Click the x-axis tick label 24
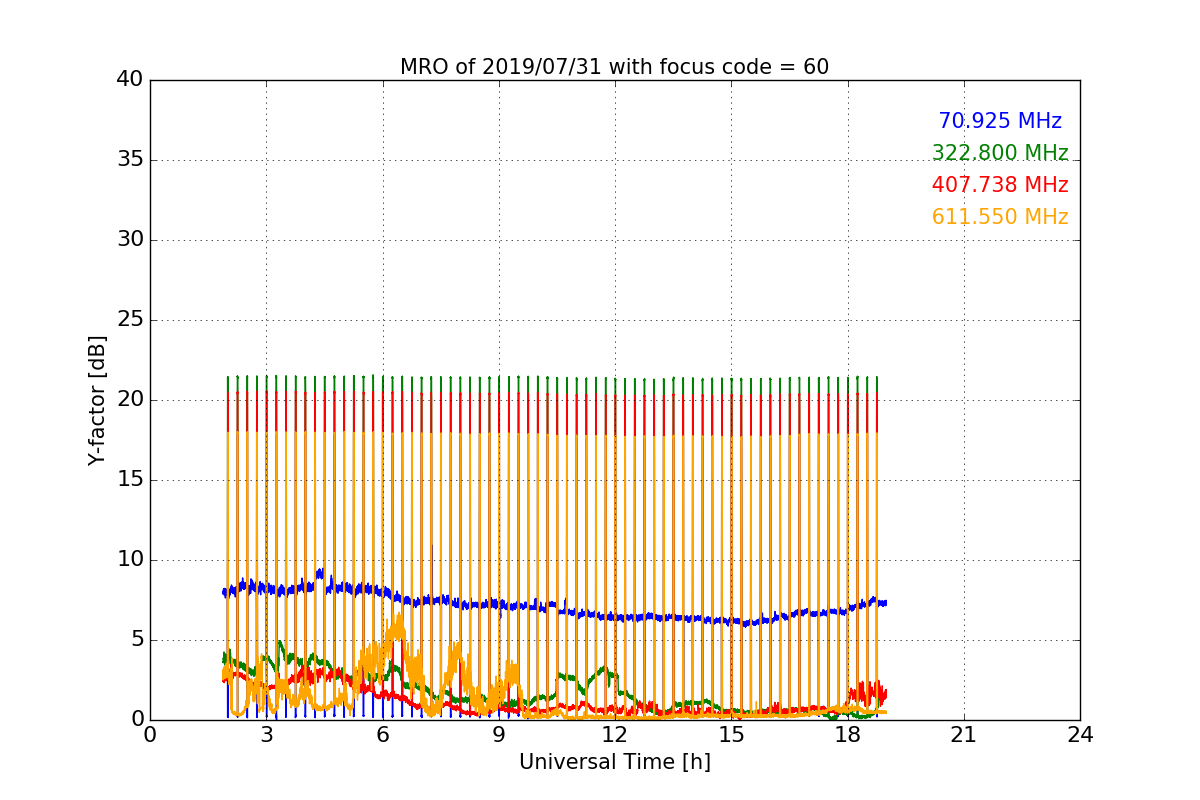 point(1080,735)
